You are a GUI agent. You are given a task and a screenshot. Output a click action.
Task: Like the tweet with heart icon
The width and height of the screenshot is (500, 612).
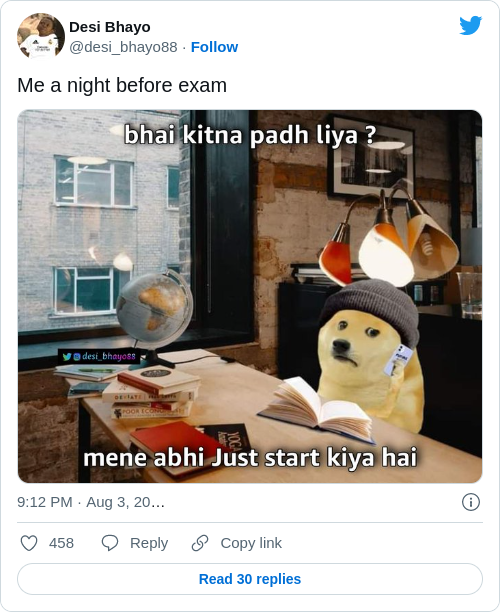(29, 543)
